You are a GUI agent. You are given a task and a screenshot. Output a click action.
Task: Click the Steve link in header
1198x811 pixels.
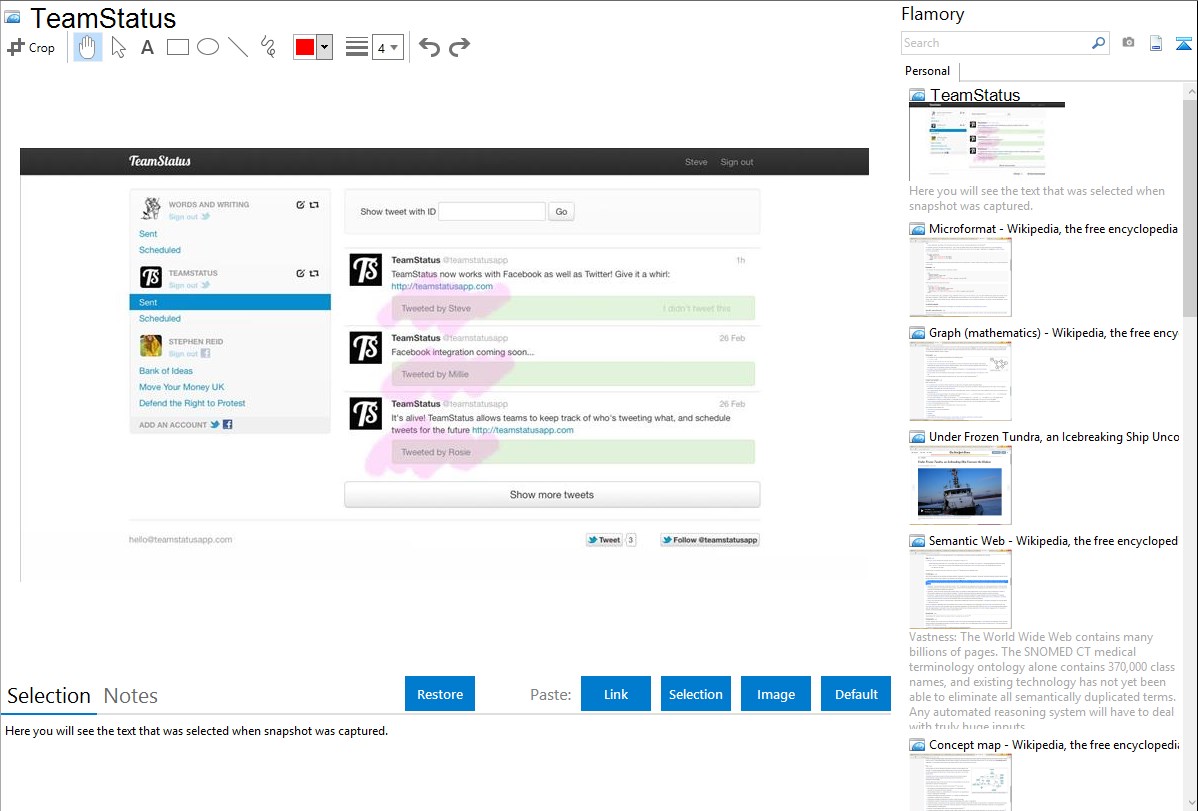pos(696,162)
